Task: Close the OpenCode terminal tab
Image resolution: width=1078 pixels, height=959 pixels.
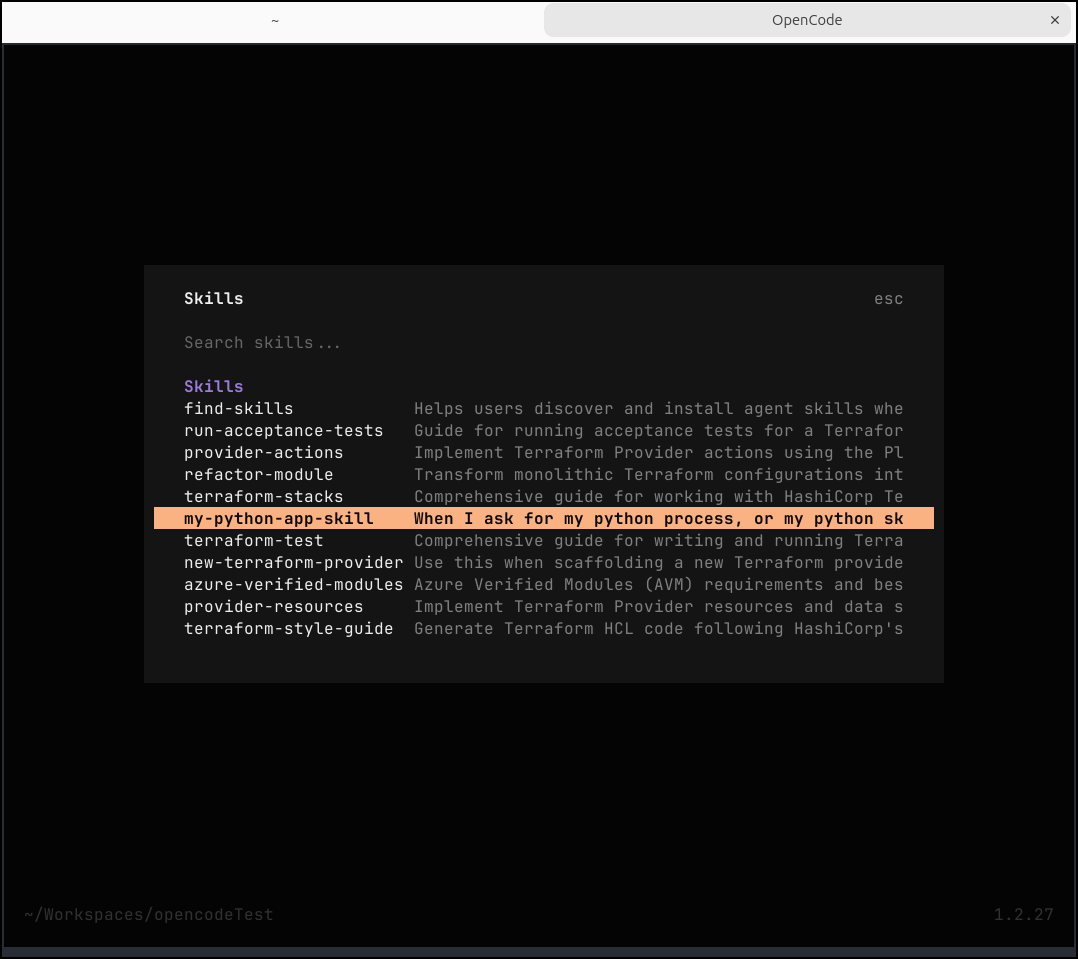Action: tap(1055, 20)
